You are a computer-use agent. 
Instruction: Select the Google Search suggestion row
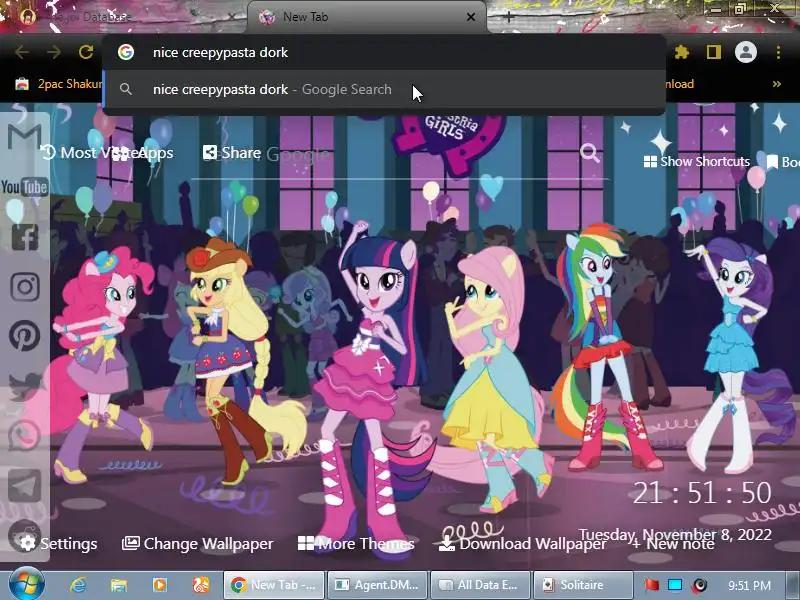click(x=384, y=89)
